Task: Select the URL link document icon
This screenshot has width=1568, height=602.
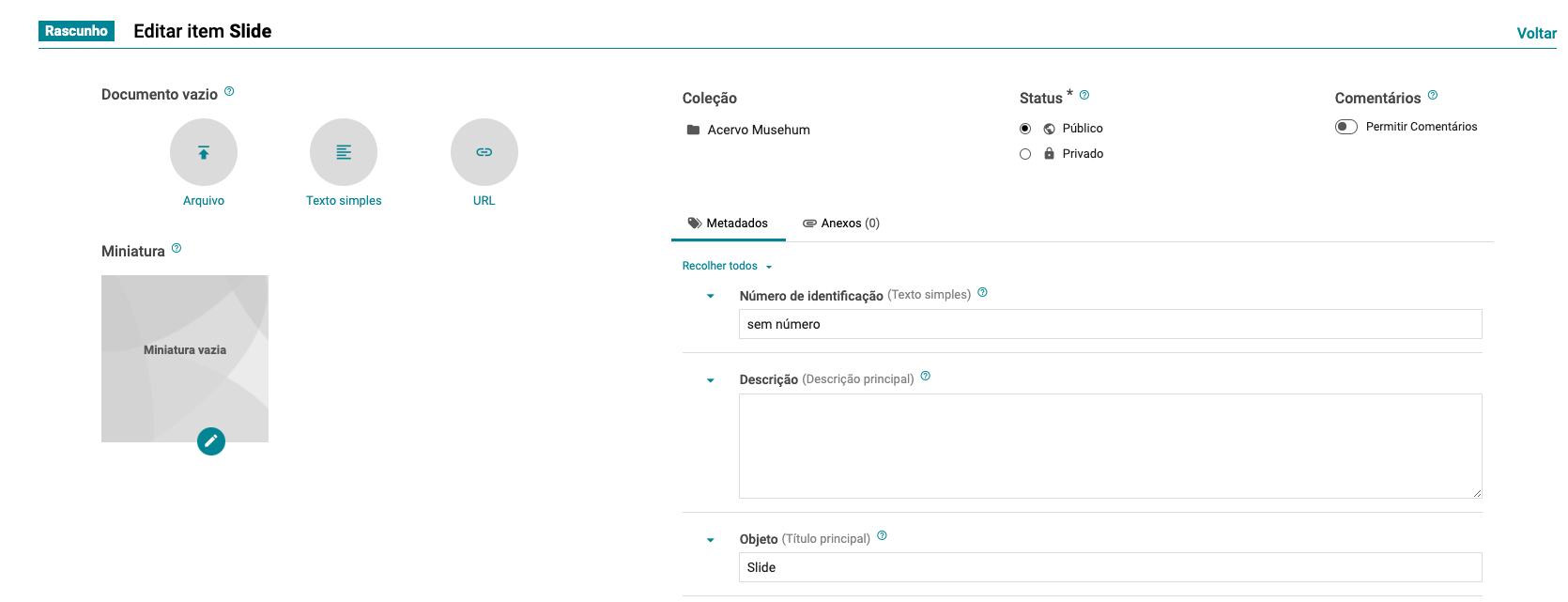Action: click(484, 152)
